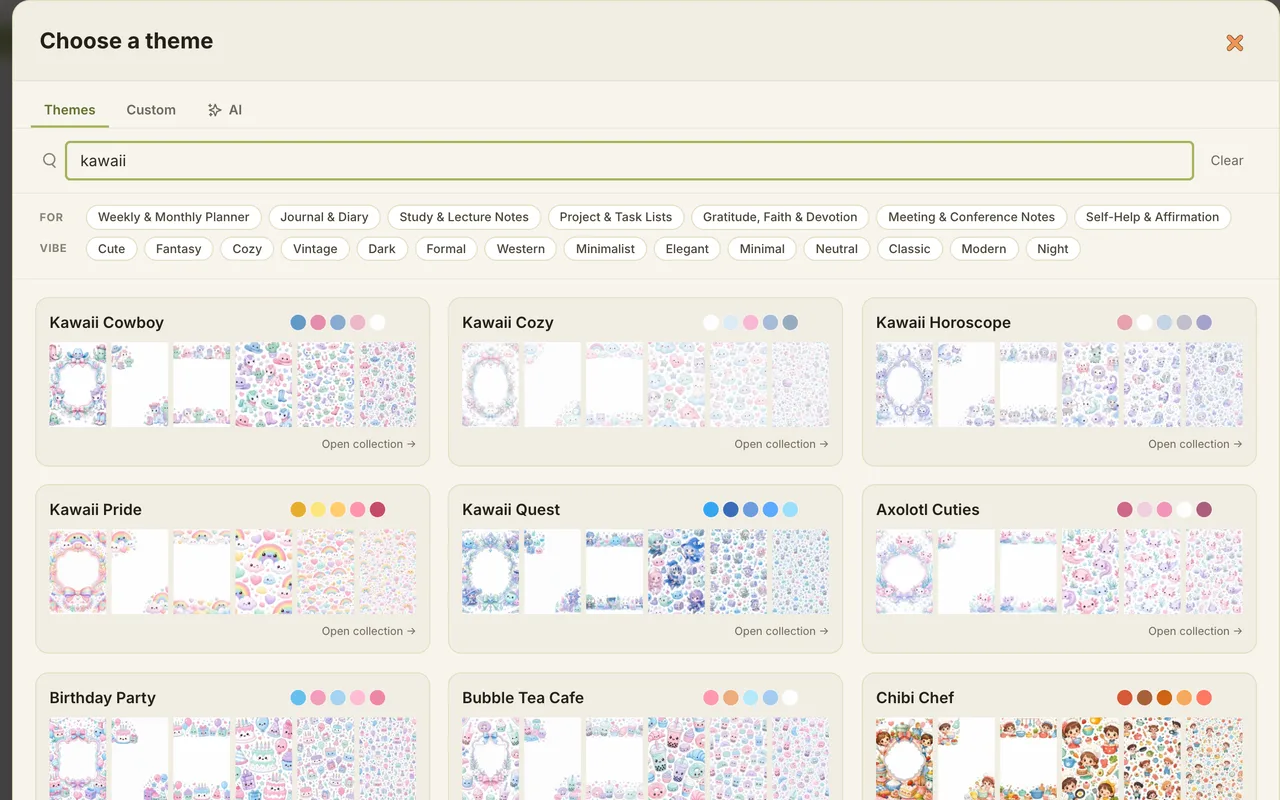
Task: Select the Cozy vibe chip
Action: 247,249
